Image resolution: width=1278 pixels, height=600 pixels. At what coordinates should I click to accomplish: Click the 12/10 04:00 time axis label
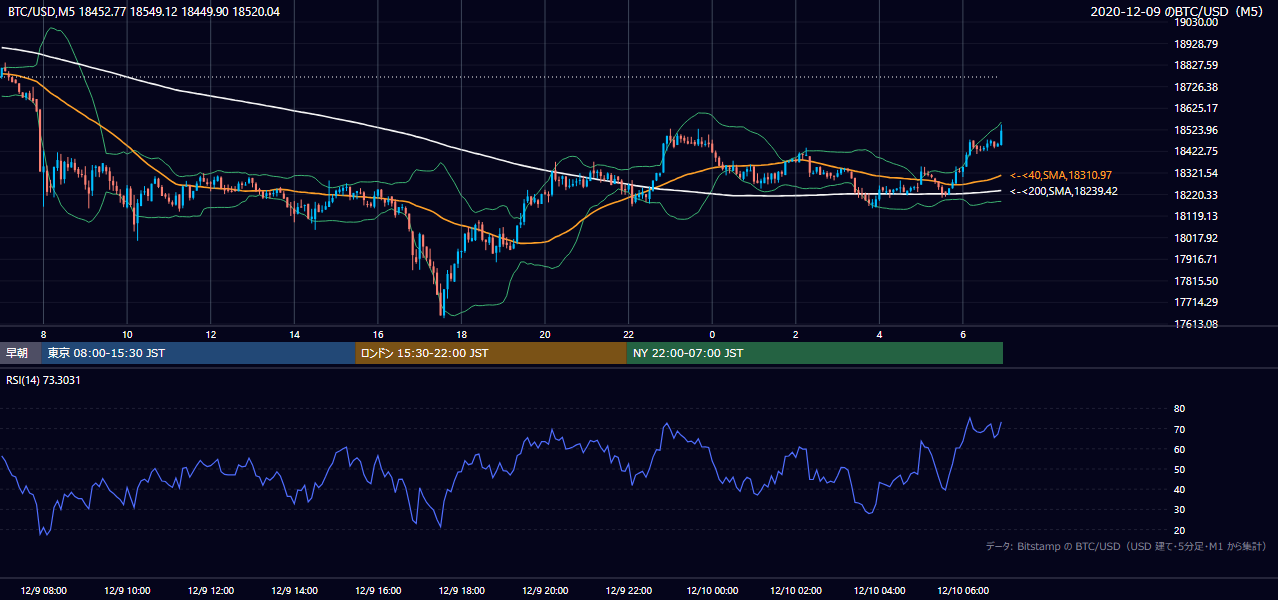[x=880, y=591]
